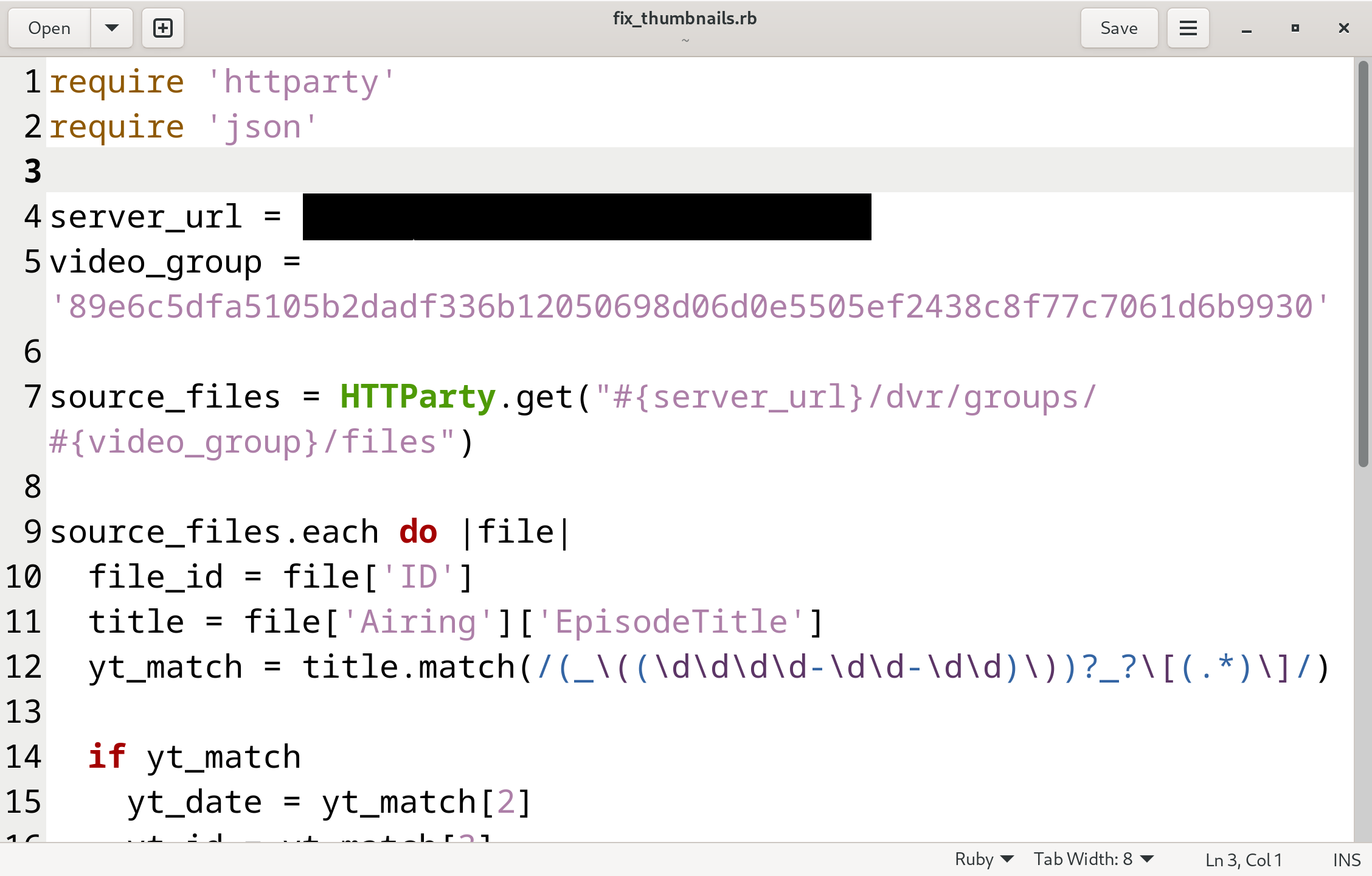The height and width of the screenshot is (876, 1372).
Task: Click the HTTParty class name on line 7
Action: 418,397
